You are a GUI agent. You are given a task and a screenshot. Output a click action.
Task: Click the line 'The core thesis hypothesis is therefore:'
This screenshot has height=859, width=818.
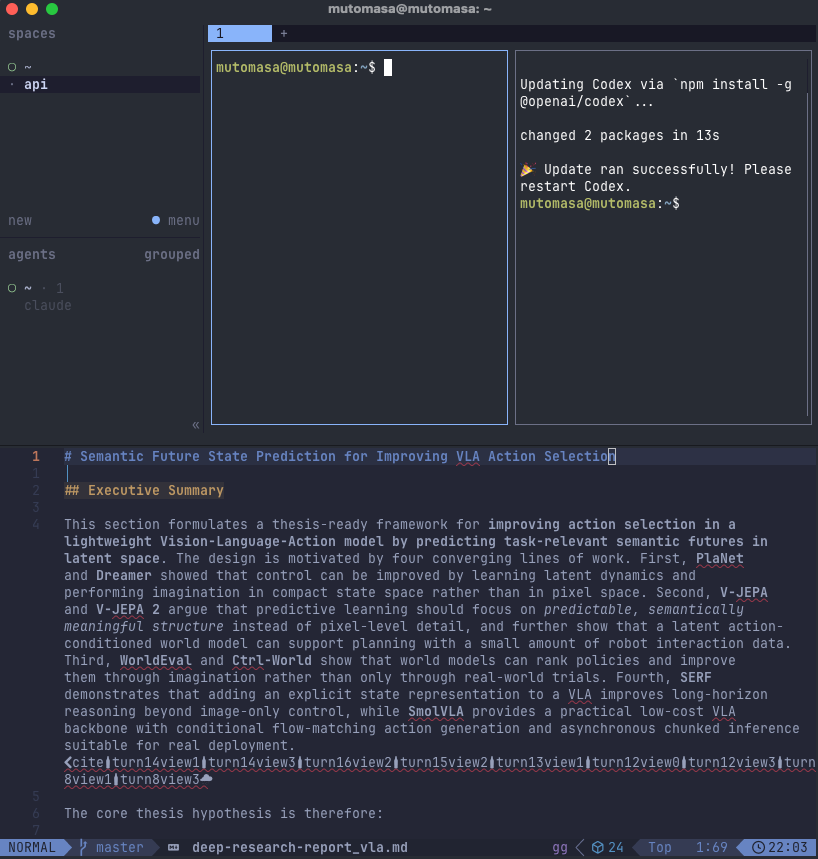224,813
